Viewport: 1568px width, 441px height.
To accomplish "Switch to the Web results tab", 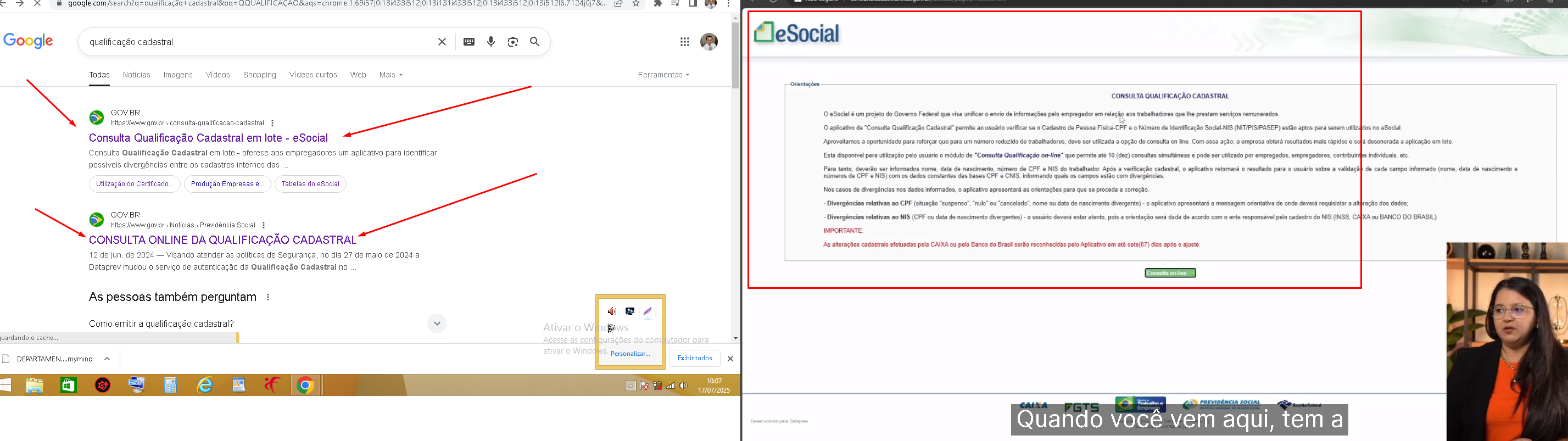I will coord(358,75).
